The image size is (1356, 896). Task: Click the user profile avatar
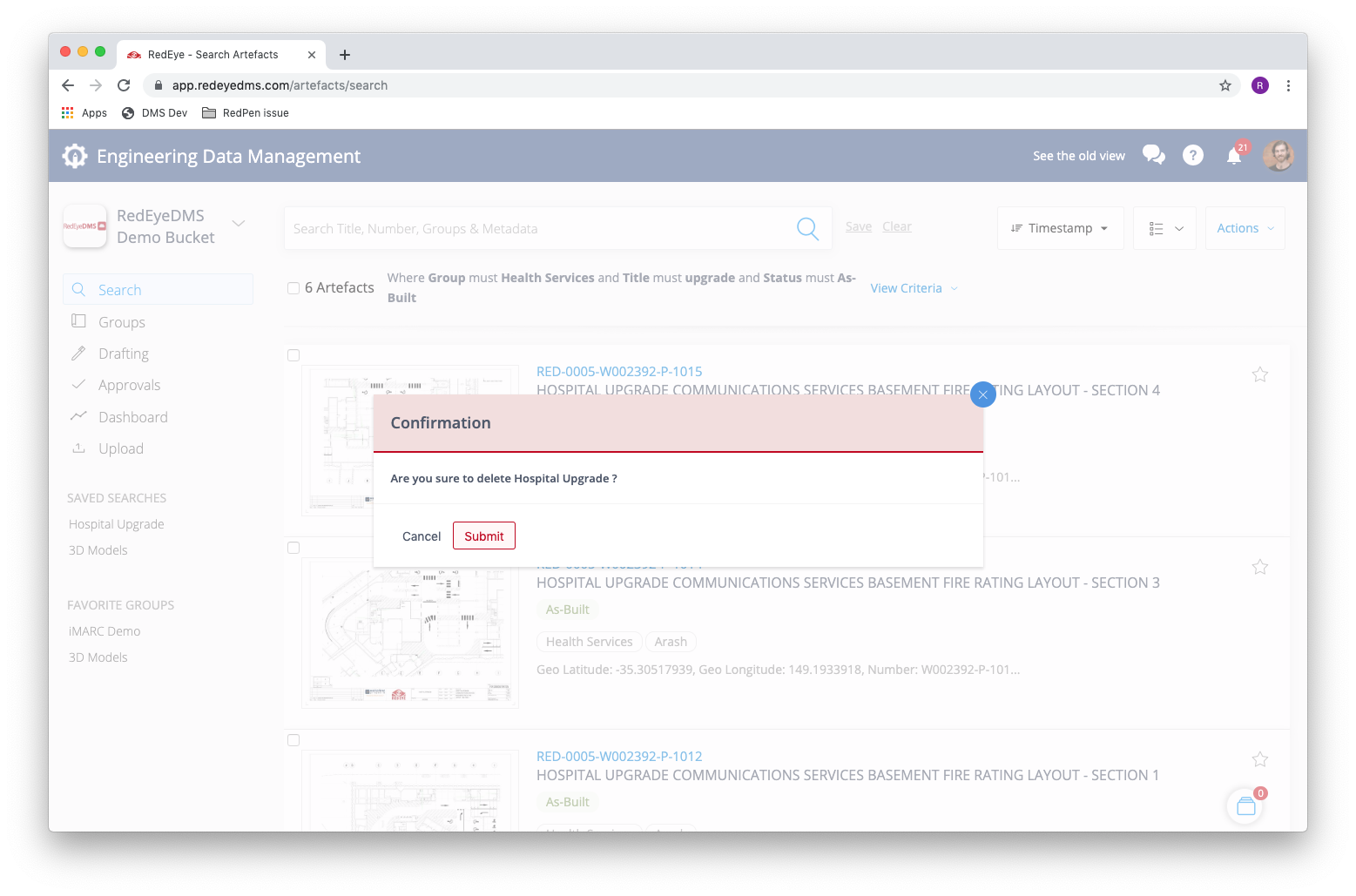click(x=1278, y=156)
